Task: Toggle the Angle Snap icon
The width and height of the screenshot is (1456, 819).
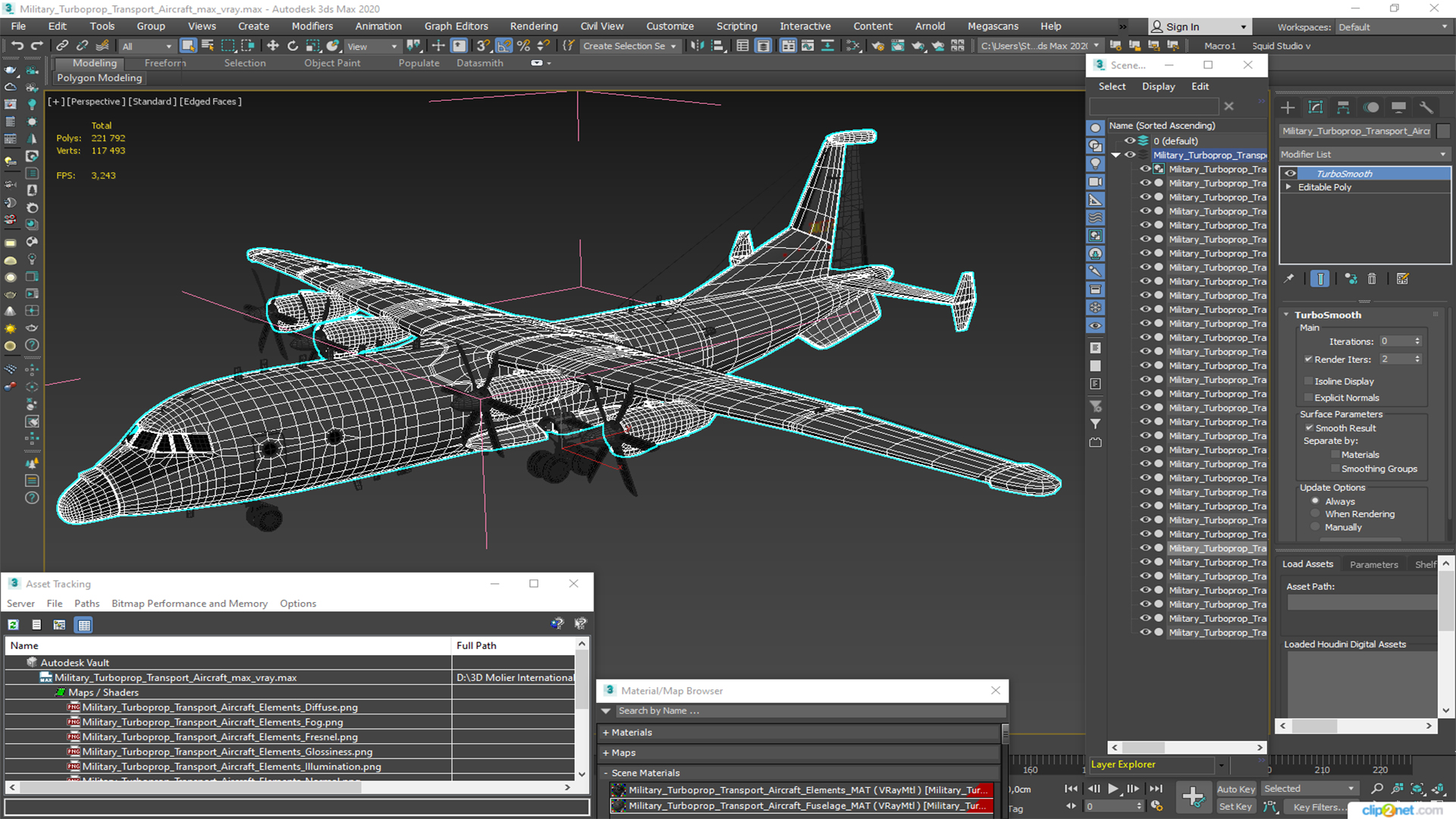Action: click(x=504, y=45)
